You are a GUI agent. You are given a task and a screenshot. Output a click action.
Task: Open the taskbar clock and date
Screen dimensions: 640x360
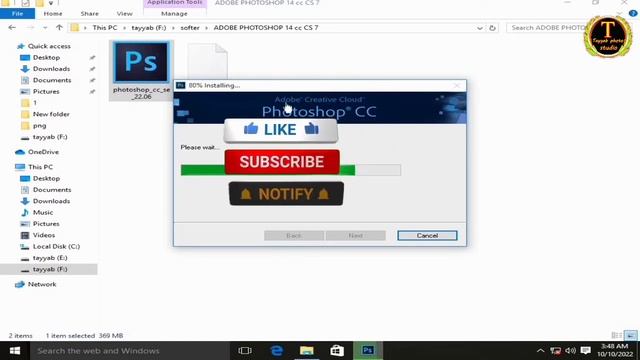tap(615, 351)
